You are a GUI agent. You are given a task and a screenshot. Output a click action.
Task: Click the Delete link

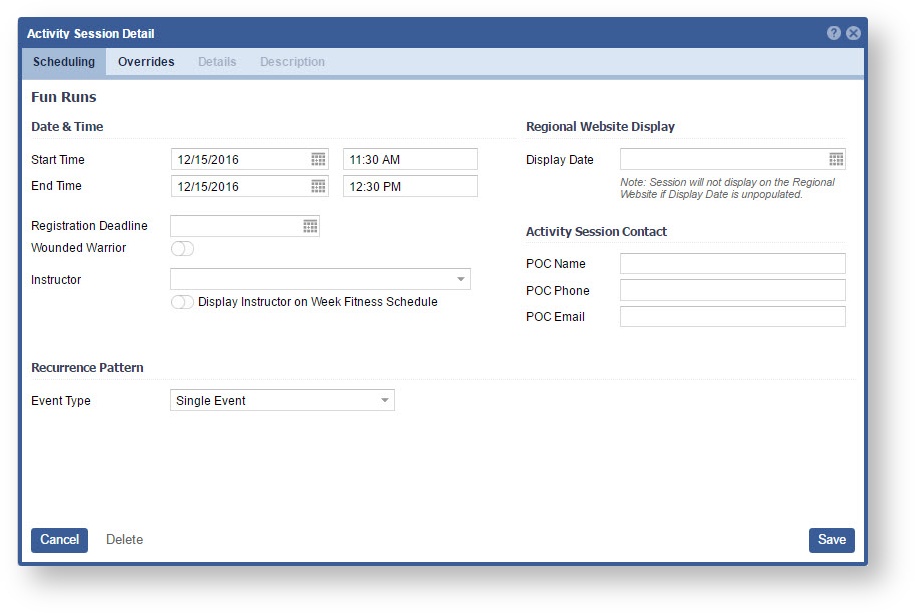125,540
